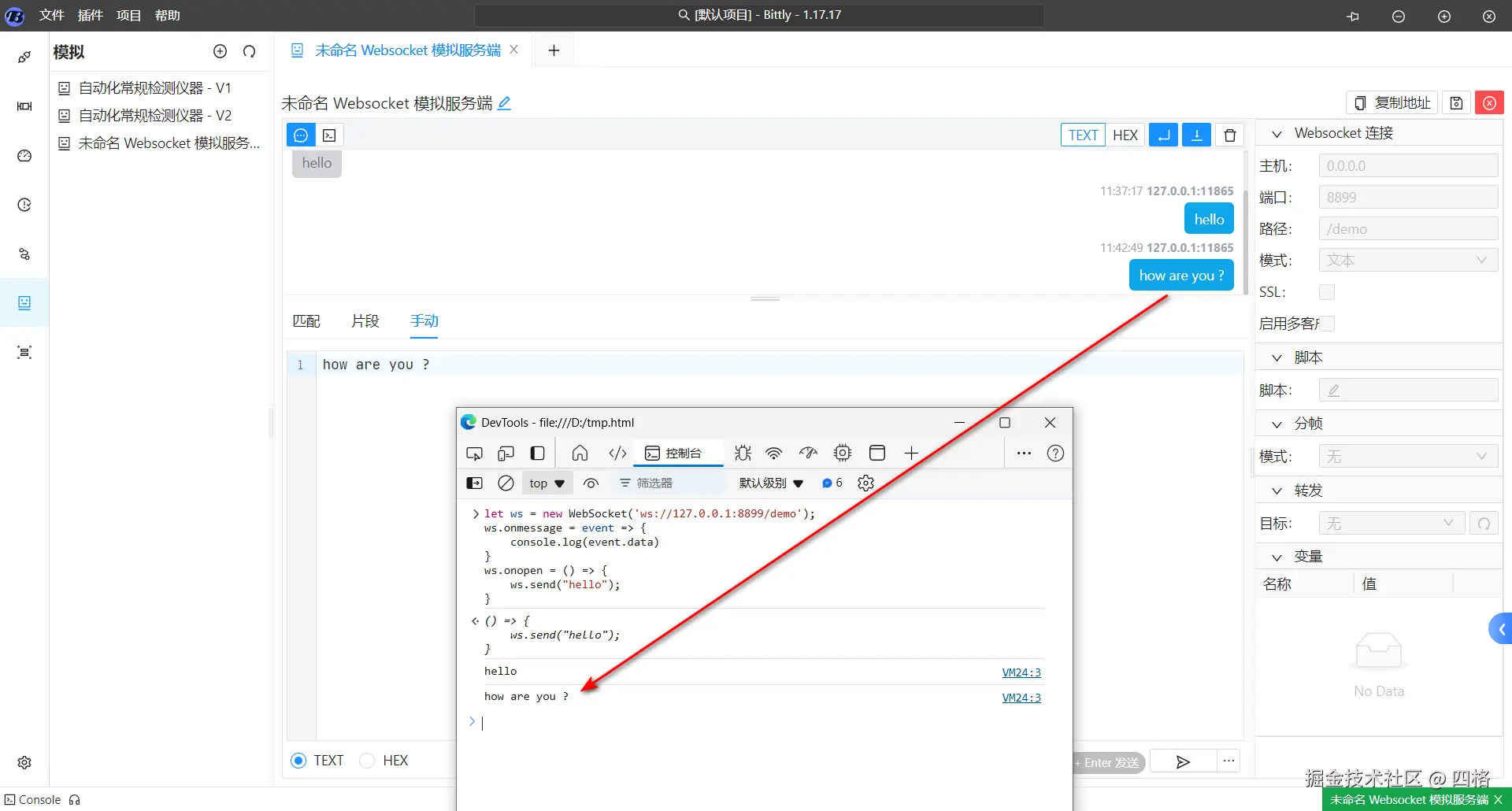Open the connections icon in left sidebar
Viewport: 1512px width, 811px height.
pos(24,57)
